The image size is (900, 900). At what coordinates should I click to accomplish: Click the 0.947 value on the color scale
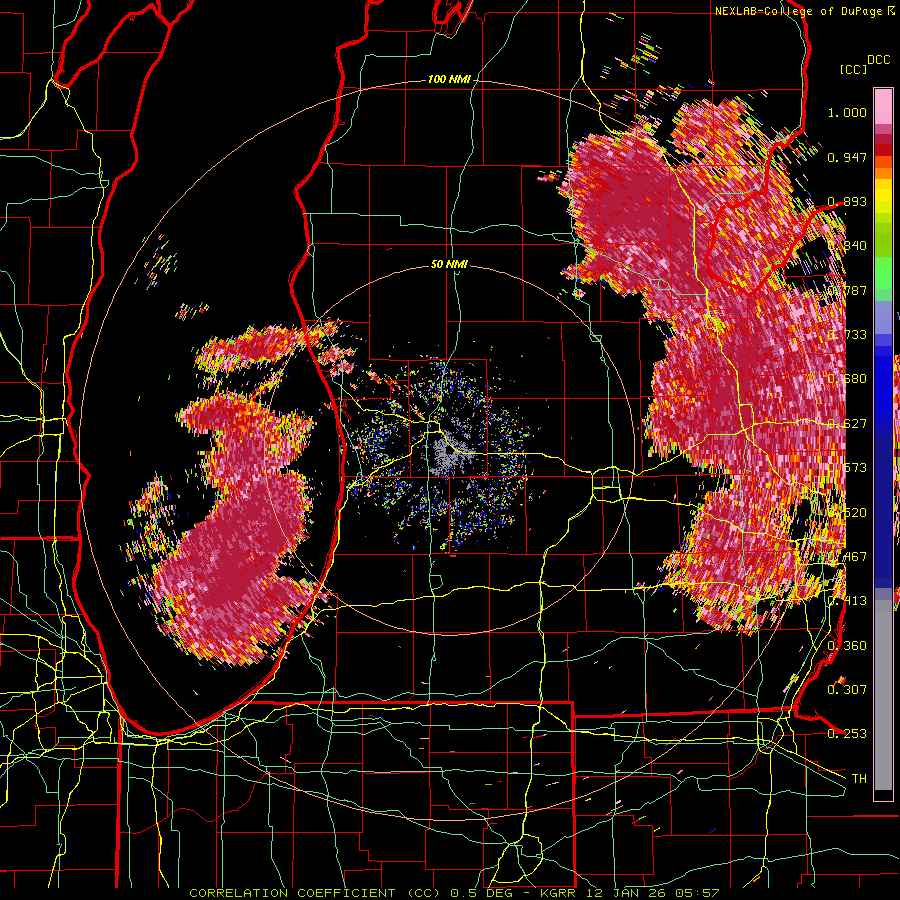click(847, 157)
